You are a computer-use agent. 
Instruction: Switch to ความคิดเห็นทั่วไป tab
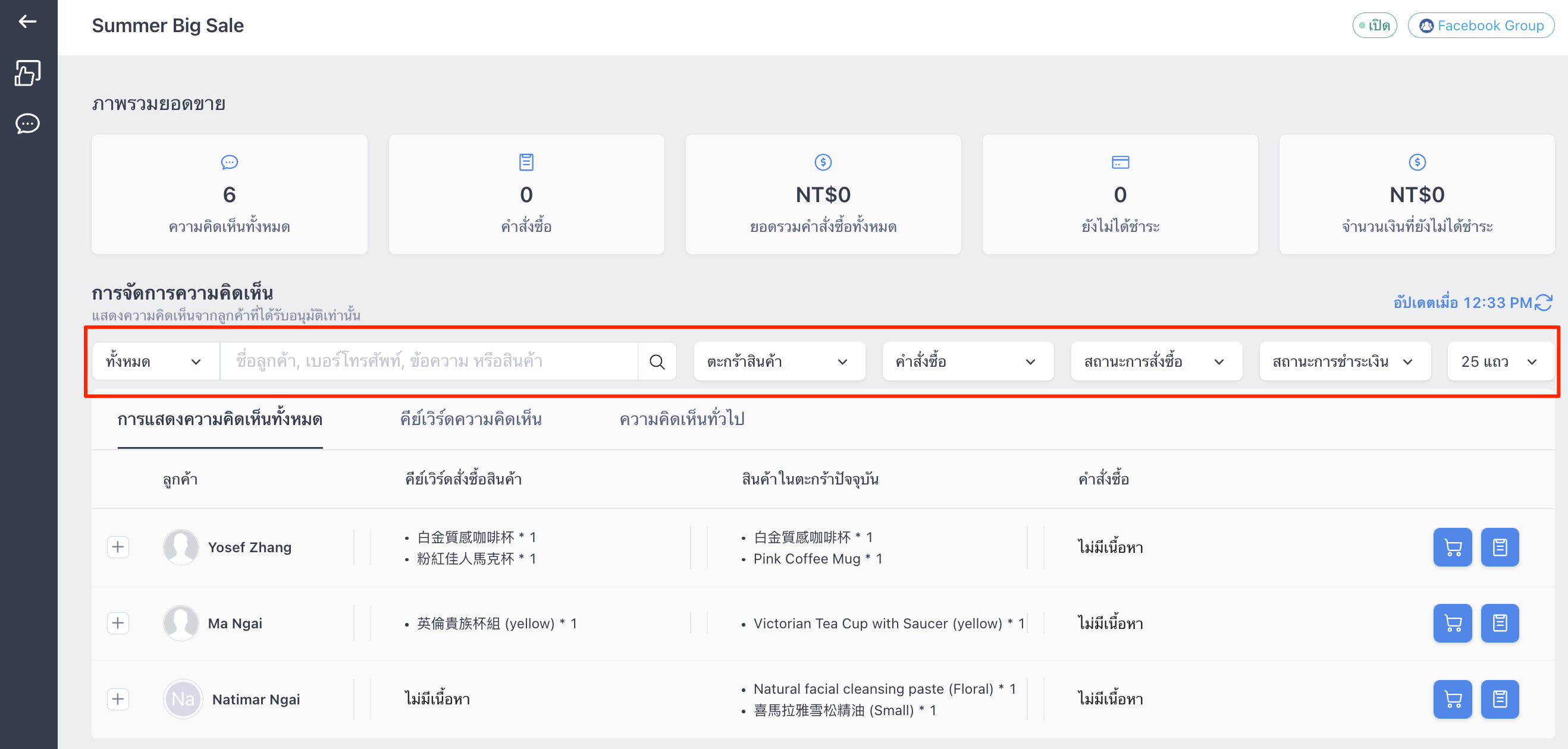point(682,419)
